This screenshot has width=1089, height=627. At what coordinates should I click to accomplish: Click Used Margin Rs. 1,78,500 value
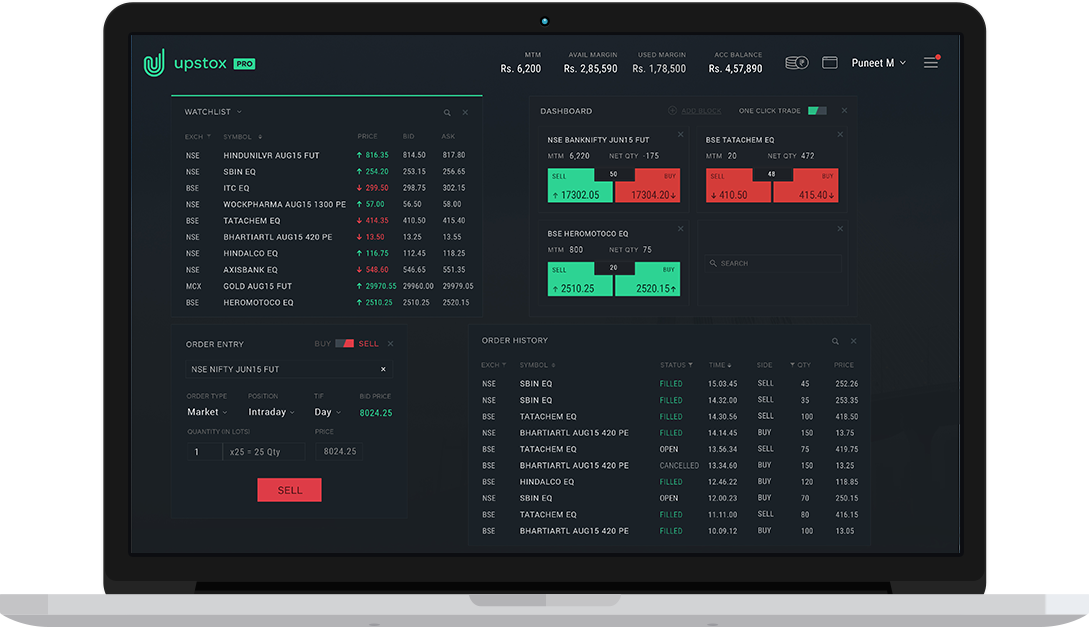click(659, 69)
